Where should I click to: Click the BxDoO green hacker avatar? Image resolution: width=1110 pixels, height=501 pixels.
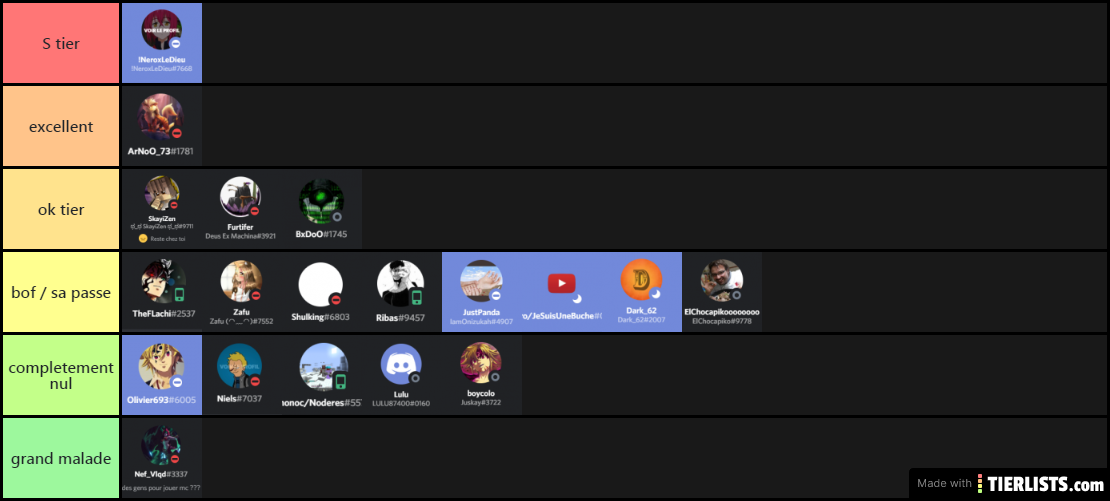click(x=321, y=202)
